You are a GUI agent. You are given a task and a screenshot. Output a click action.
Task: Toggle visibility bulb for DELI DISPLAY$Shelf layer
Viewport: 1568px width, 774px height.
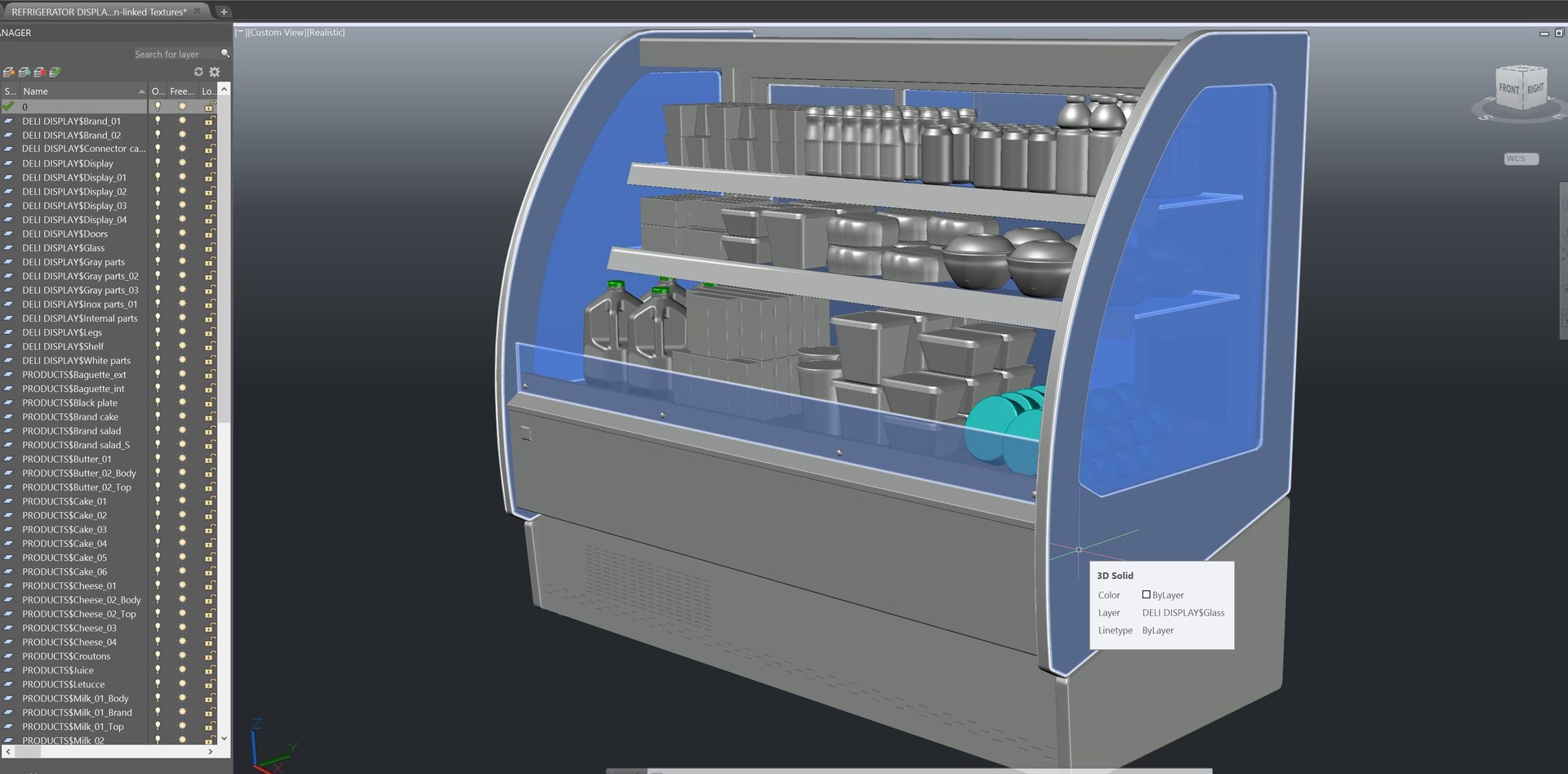coord(158,346)
